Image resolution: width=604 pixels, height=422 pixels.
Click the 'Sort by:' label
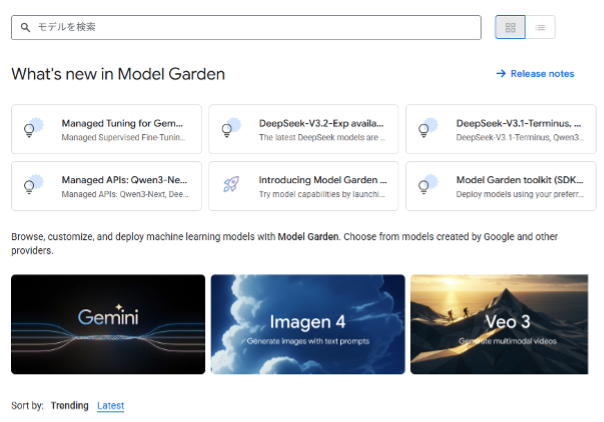click(x=27, y=405)
